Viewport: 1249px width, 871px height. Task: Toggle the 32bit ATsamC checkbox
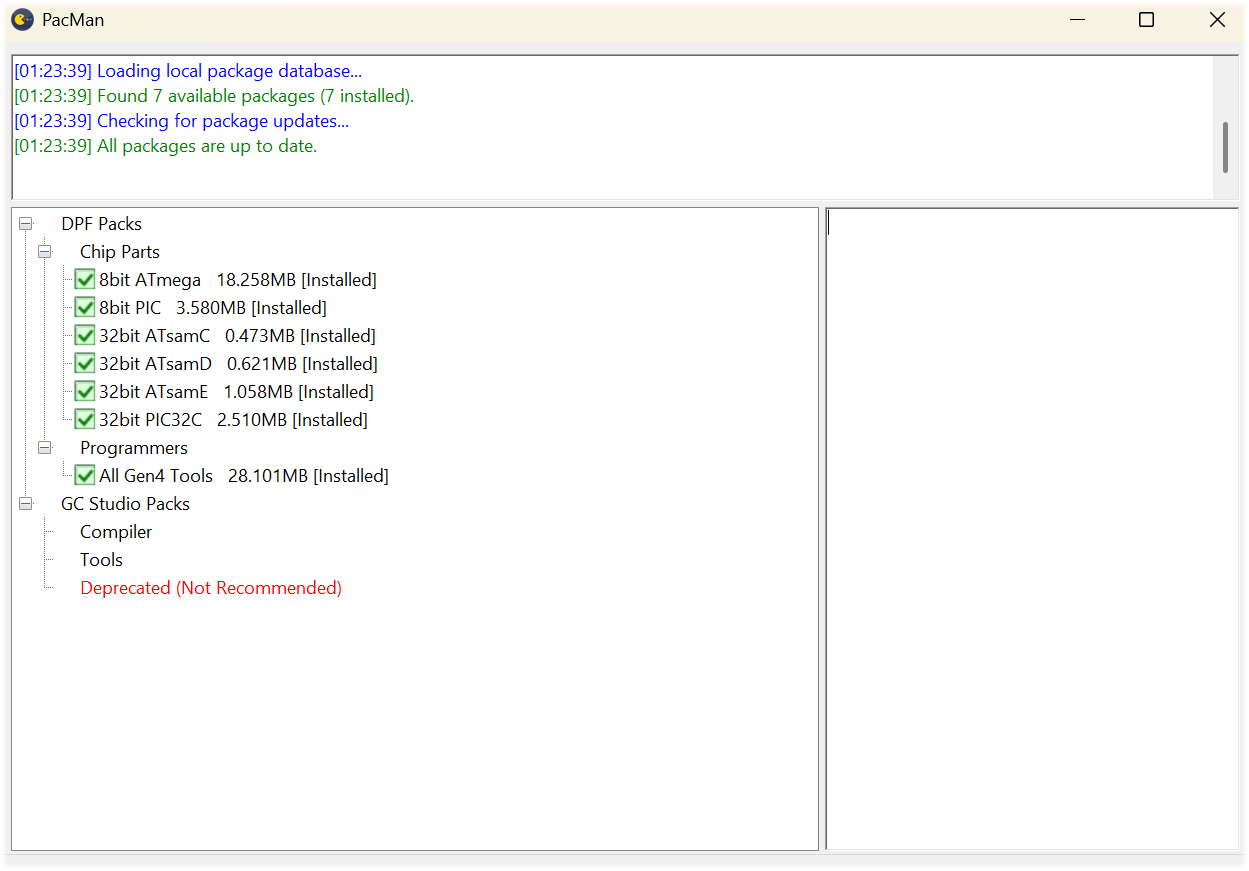tap(85, 336)
